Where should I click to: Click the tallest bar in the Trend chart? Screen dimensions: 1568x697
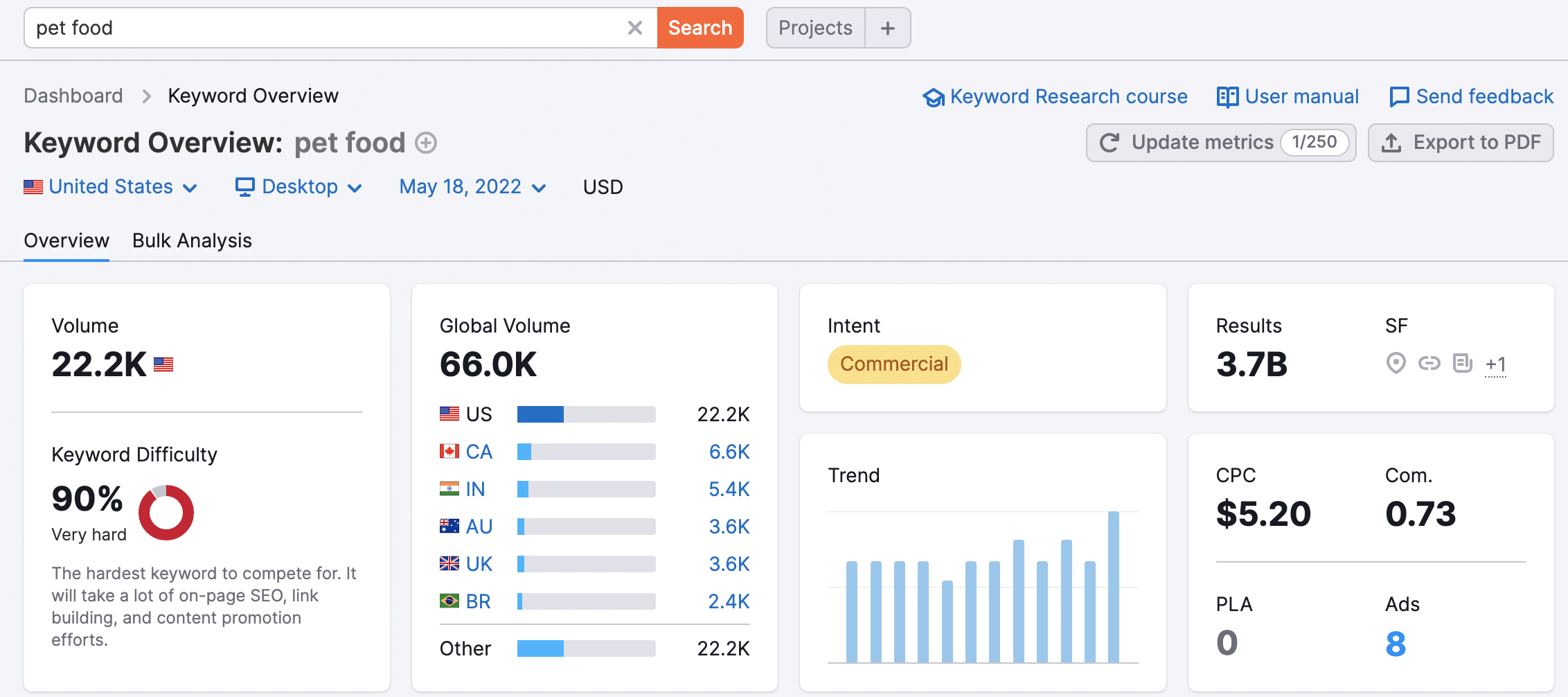click(x=1114, y=587)
